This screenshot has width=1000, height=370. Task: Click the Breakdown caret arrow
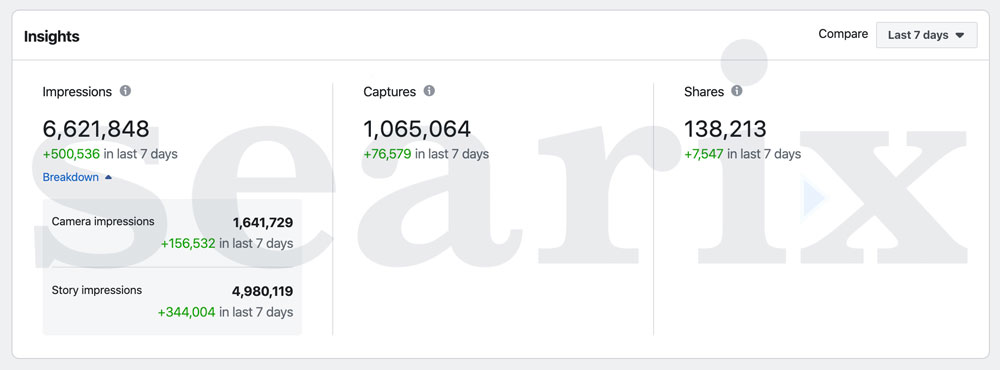click(x=108, y=177)
